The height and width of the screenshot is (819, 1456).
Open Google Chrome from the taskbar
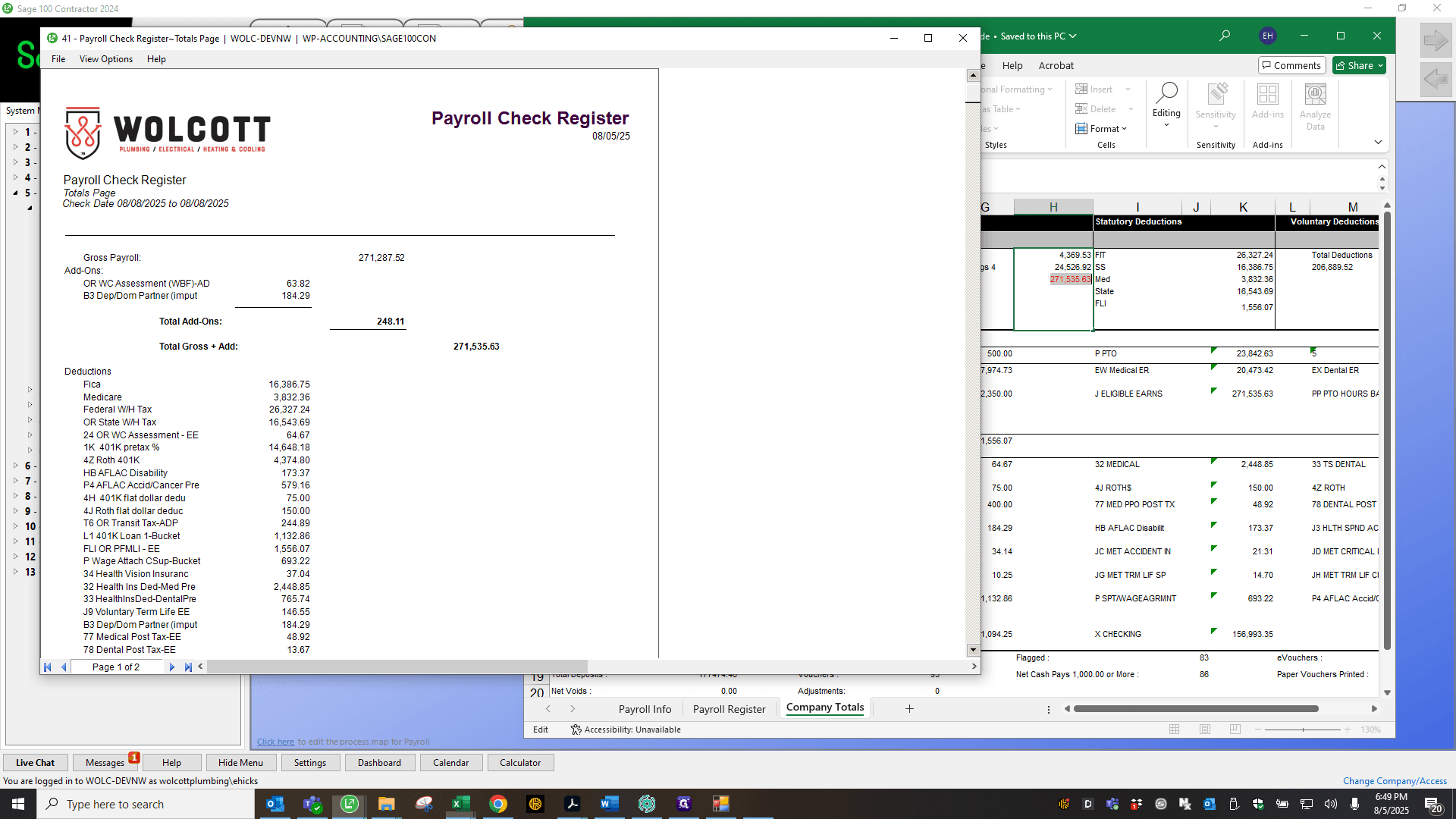click(497, 804)
